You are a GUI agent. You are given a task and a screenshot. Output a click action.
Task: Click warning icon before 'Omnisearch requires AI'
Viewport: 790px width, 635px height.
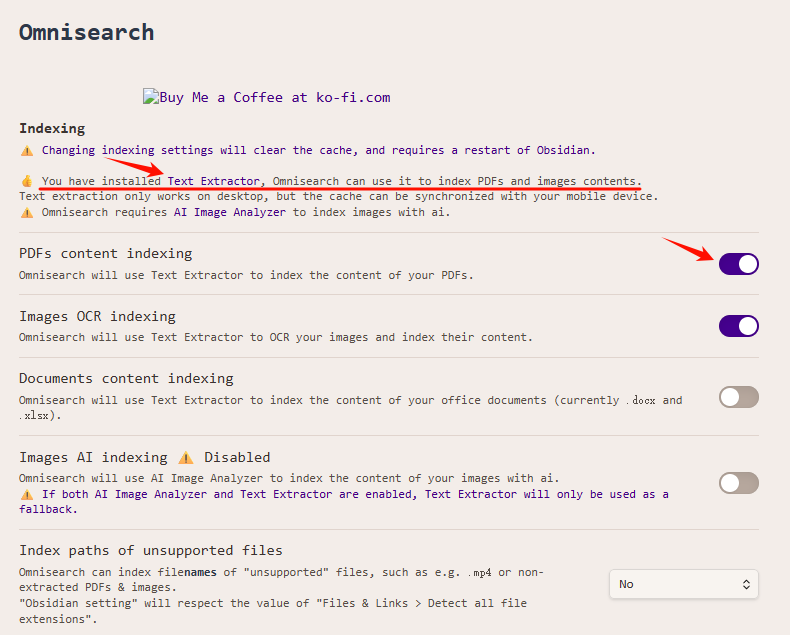tap(27, 212)
